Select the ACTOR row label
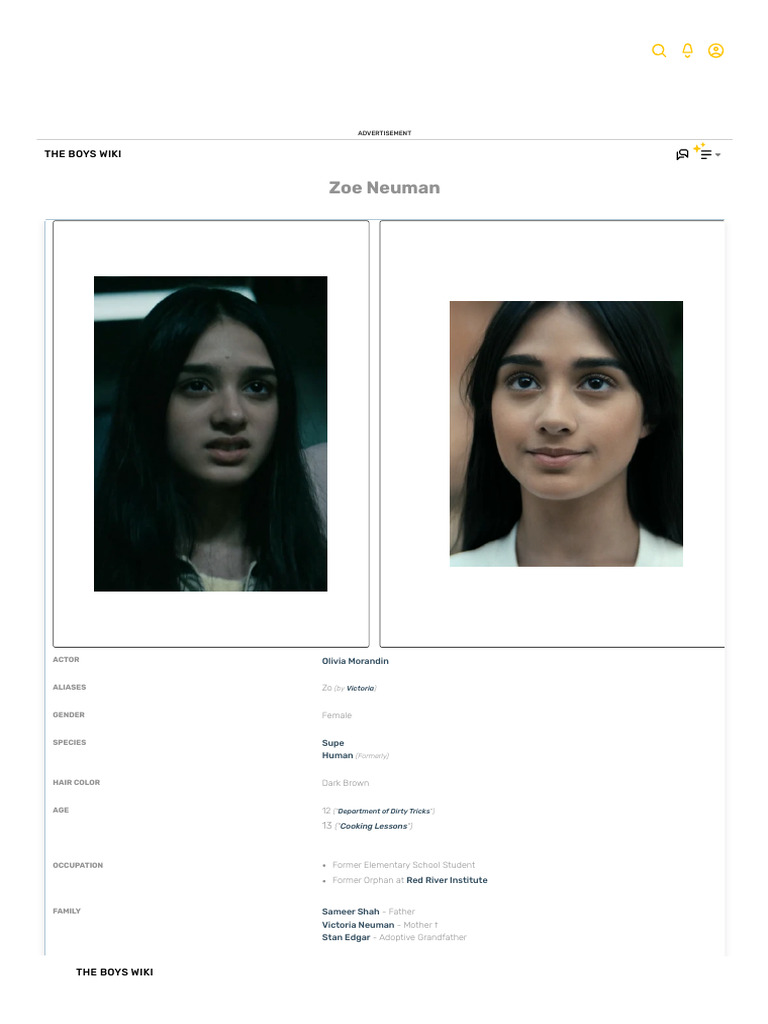 pyautogui.click(x=66, y=660)
